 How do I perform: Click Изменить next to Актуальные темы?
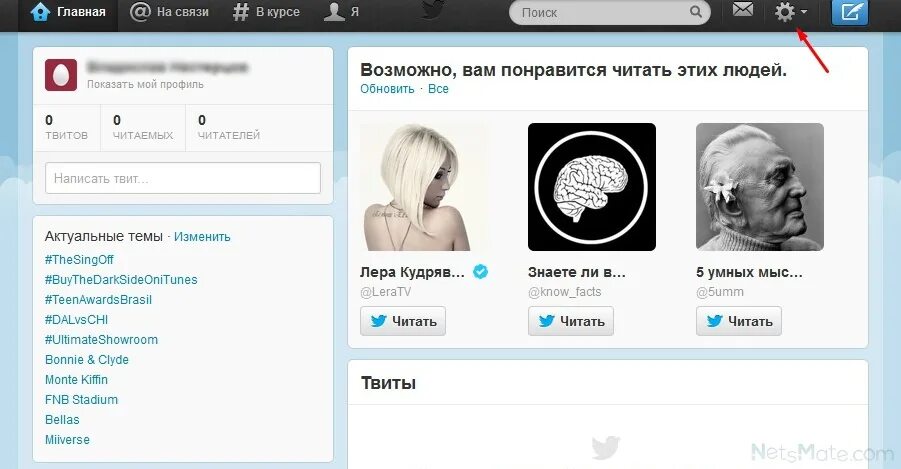pyautogui.click(x=202, y=237)
